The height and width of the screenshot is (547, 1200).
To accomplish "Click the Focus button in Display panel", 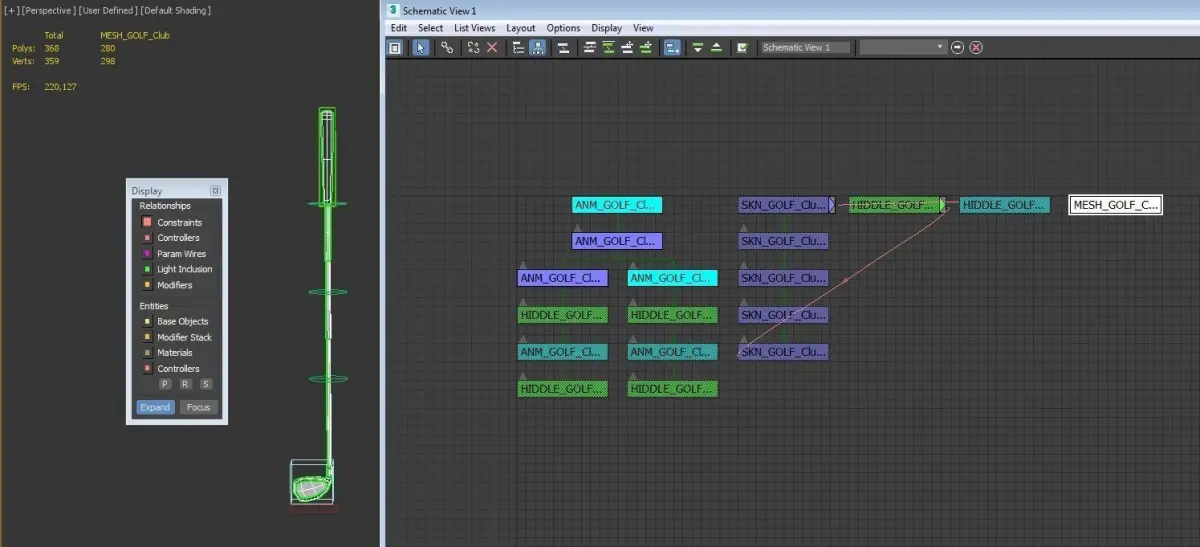I will [198, 407].
